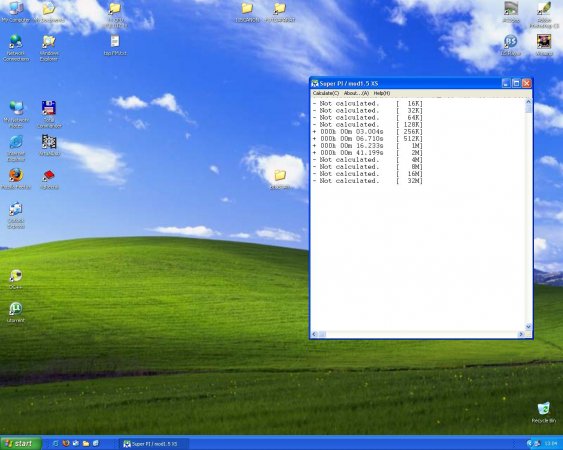
Task: Launch the Windows Explorer desktop shortcut
Action: pyautogui.click(x=49, y=48)
